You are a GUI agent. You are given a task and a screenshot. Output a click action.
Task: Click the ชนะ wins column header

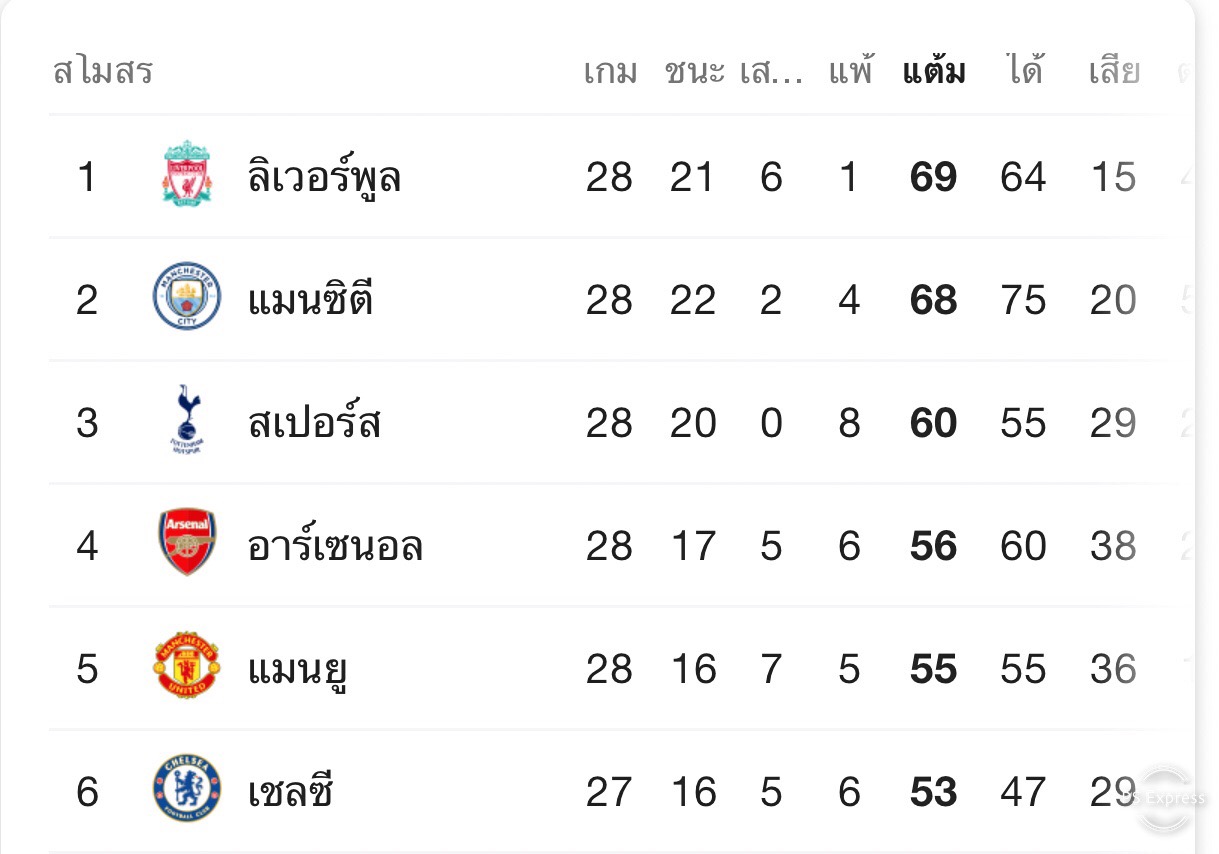point(695,72)
